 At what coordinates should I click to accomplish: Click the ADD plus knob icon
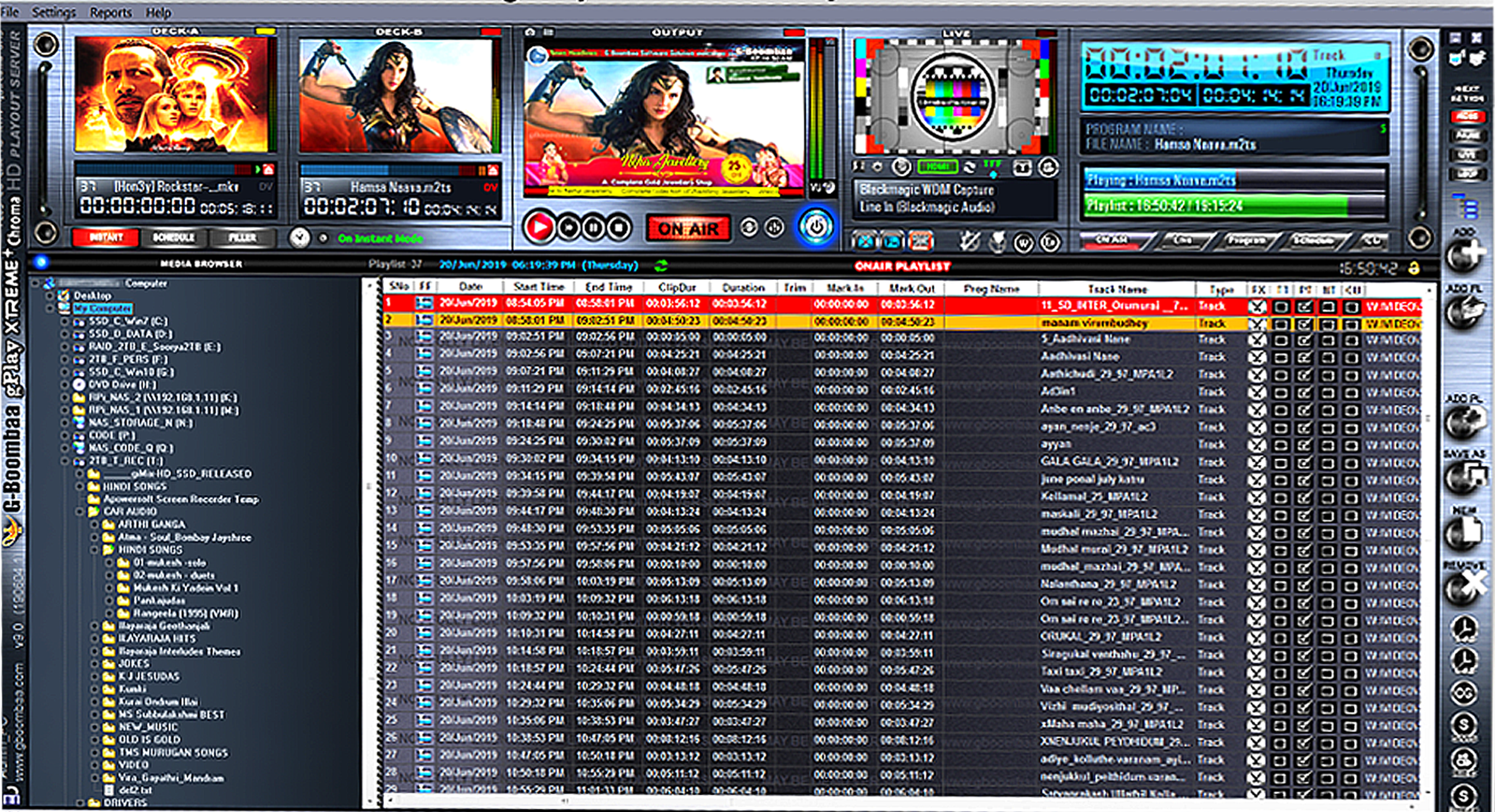pos(1465,256)
